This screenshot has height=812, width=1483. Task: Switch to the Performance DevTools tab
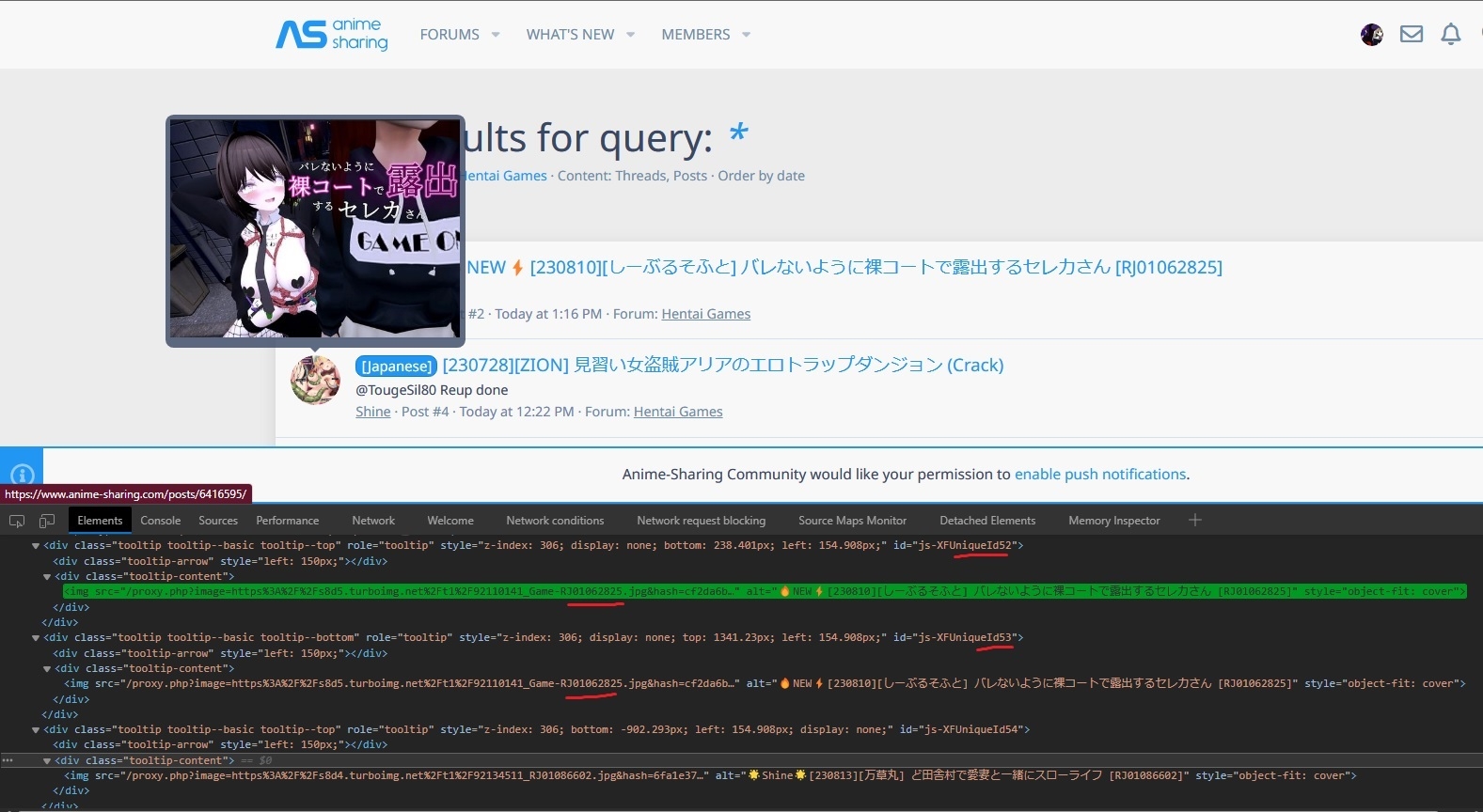click(288, 521)
